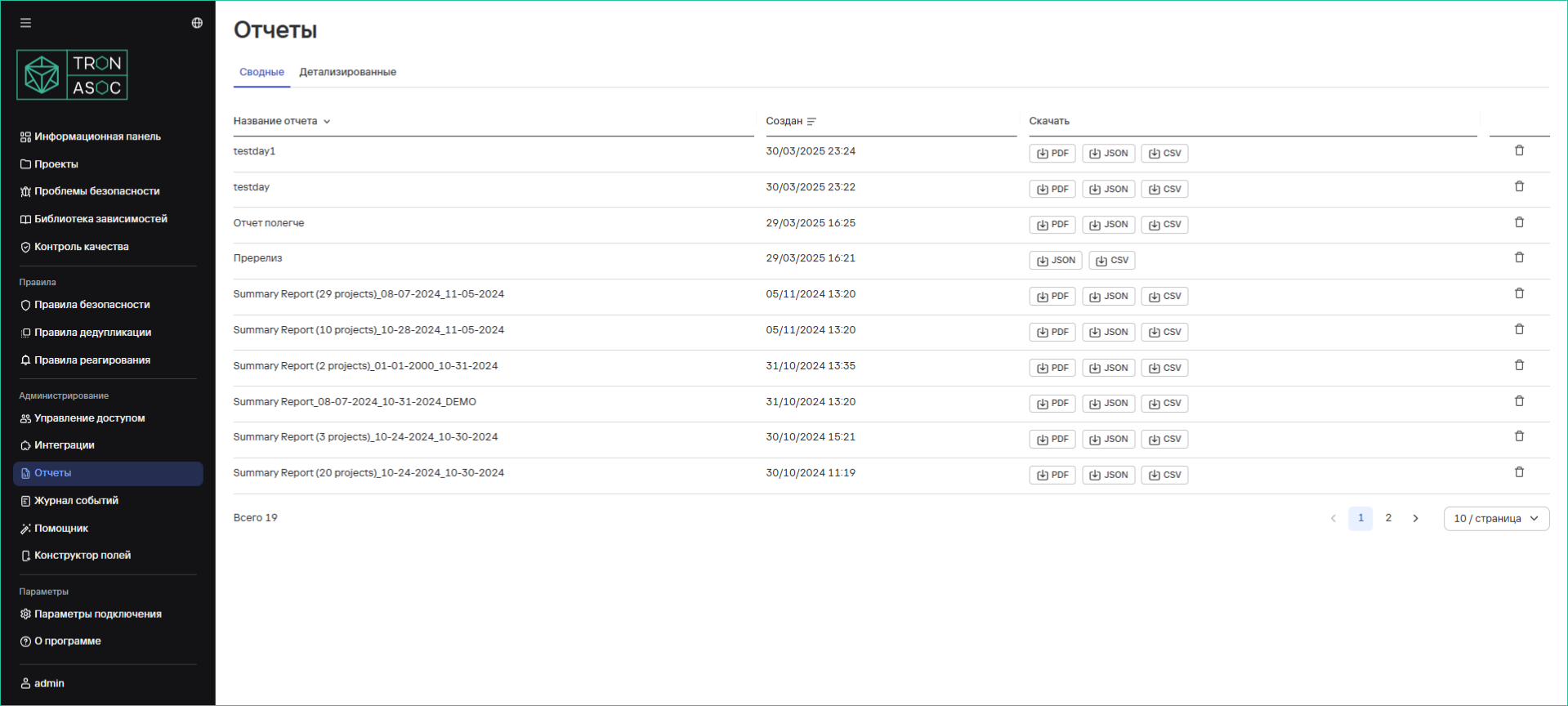Delete Summary Report_08-07-2024_10-31-2024_DEMO via trash icon
The height and width of the screenshot is (706, 1568).
[x=1519, y=401]
